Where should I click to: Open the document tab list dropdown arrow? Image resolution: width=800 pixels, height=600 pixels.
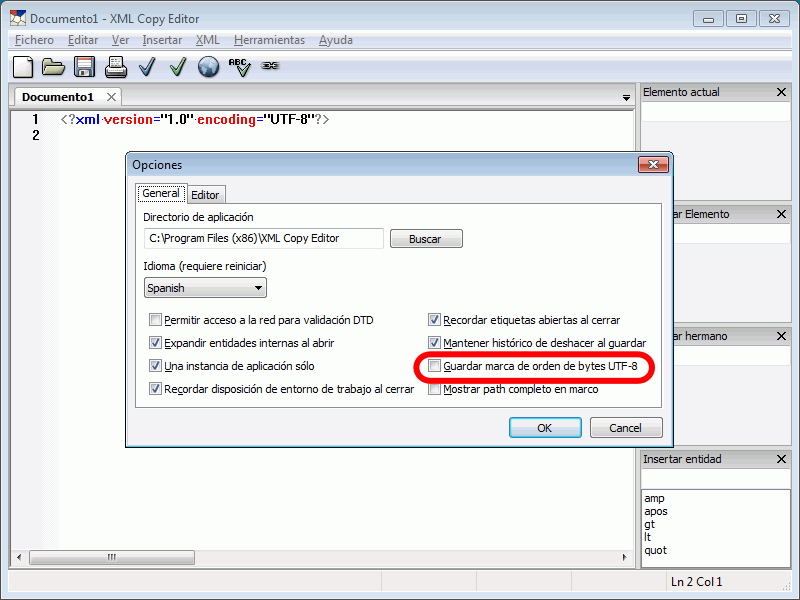pos(626,97)
